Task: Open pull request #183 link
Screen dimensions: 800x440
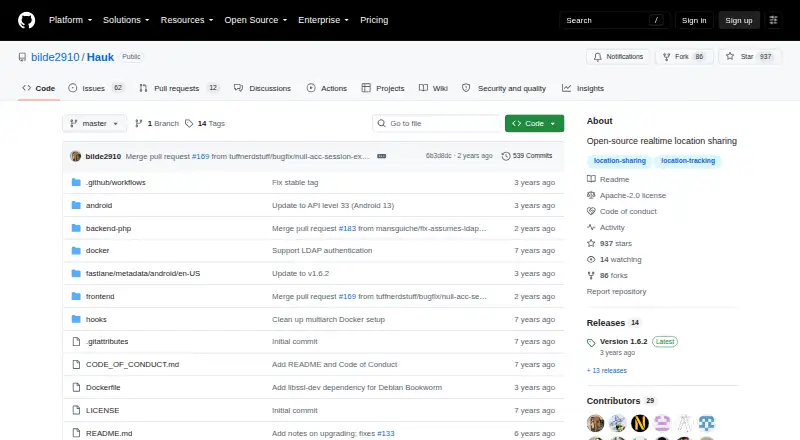Action: 347,228
